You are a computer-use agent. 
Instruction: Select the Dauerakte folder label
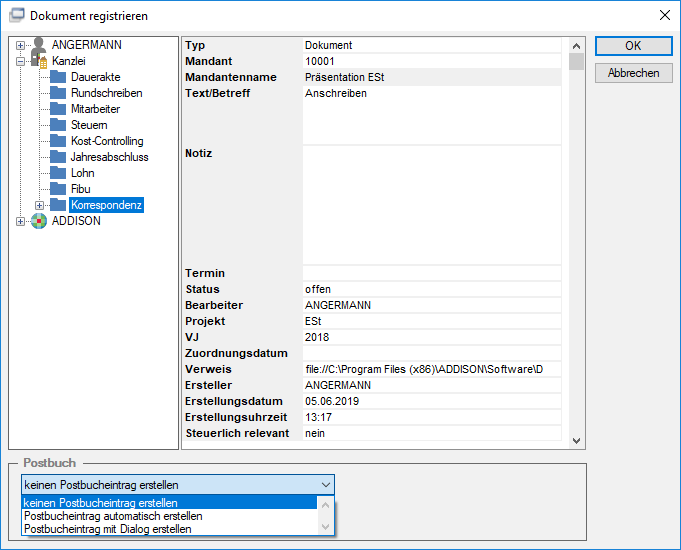tap(96, 77)
